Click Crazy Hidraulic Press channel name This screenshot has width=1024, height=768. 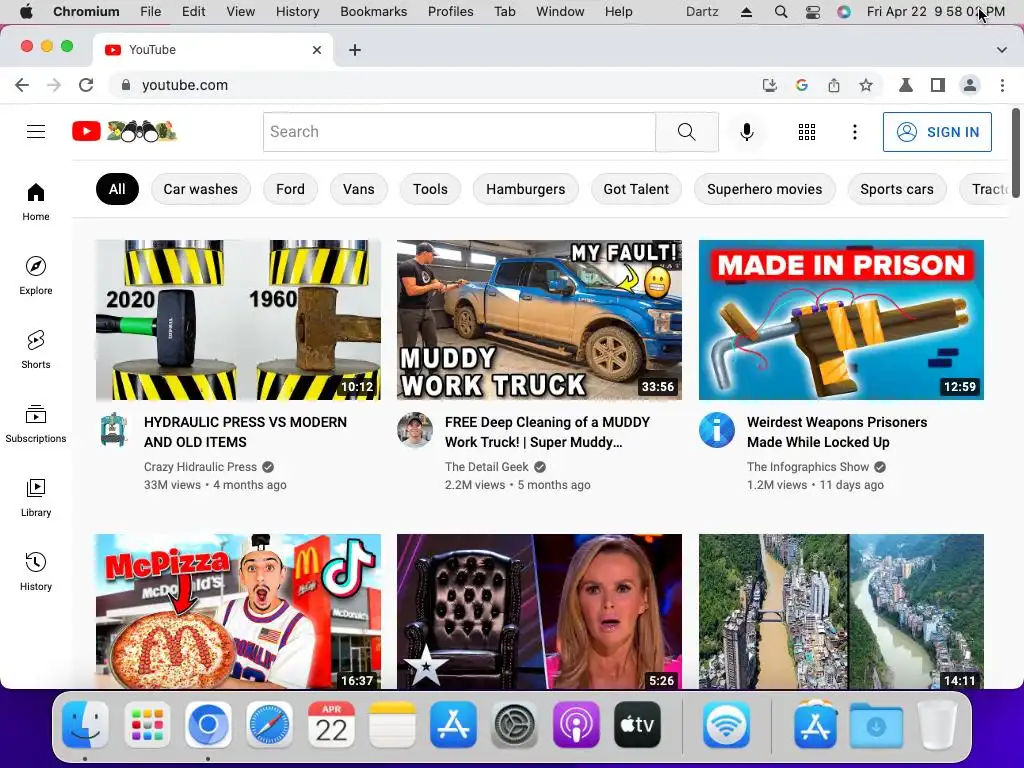pos(200,467)
